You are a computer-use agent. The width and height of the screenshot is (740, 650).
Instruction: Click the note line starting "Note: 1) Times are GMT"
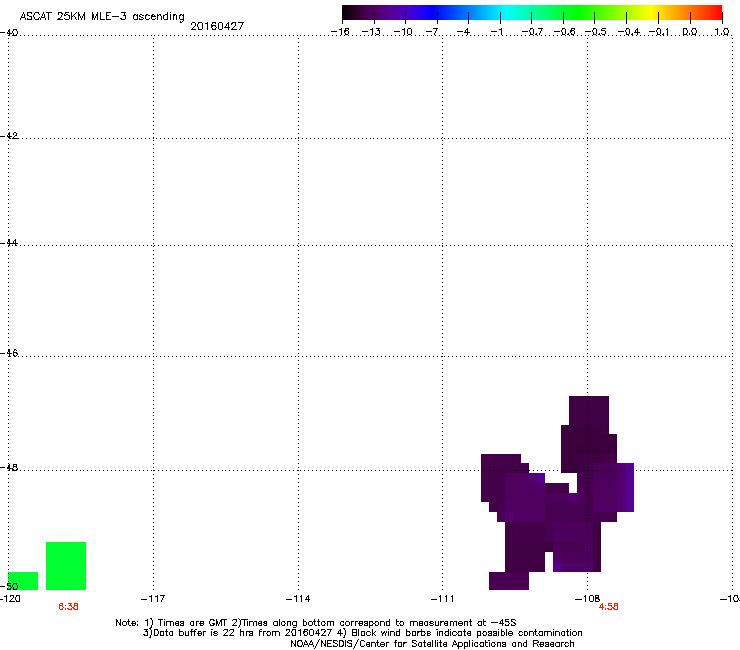coord(316,623)
